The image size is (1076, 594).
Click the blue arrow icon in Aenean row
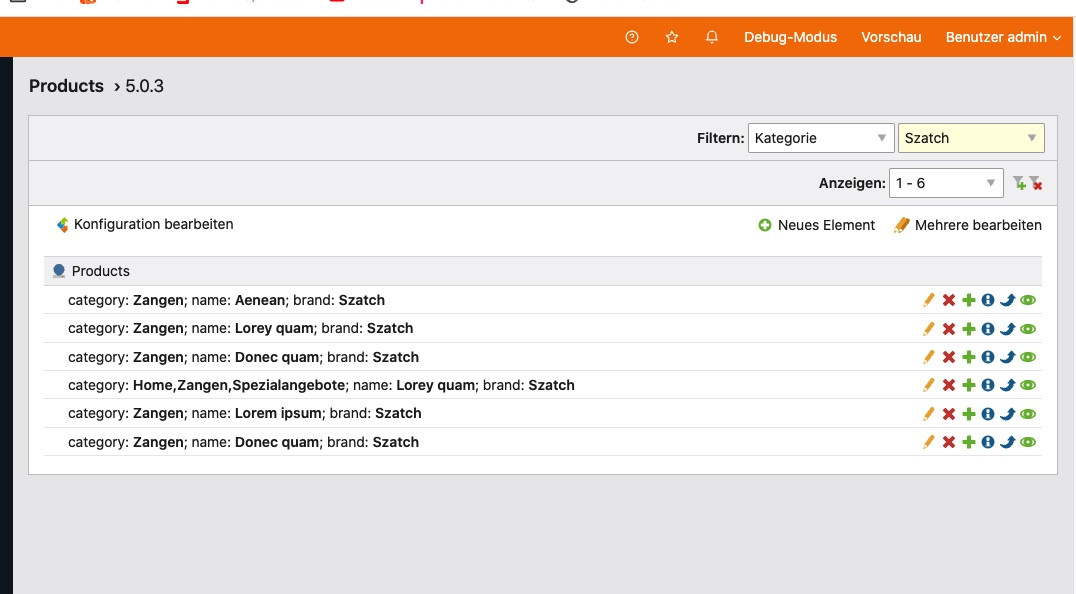[1008, 300]
